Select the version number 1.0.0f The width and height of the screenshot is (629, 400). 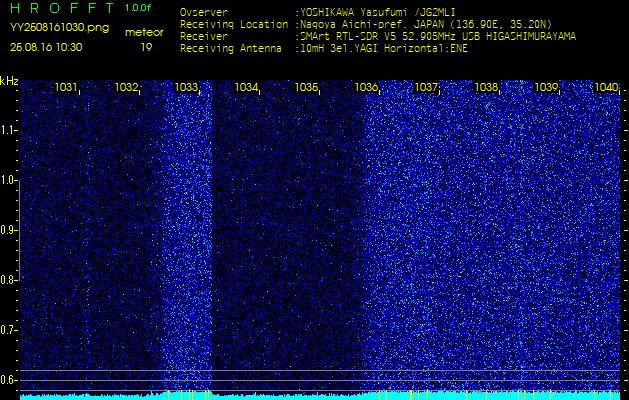point(138,8)
